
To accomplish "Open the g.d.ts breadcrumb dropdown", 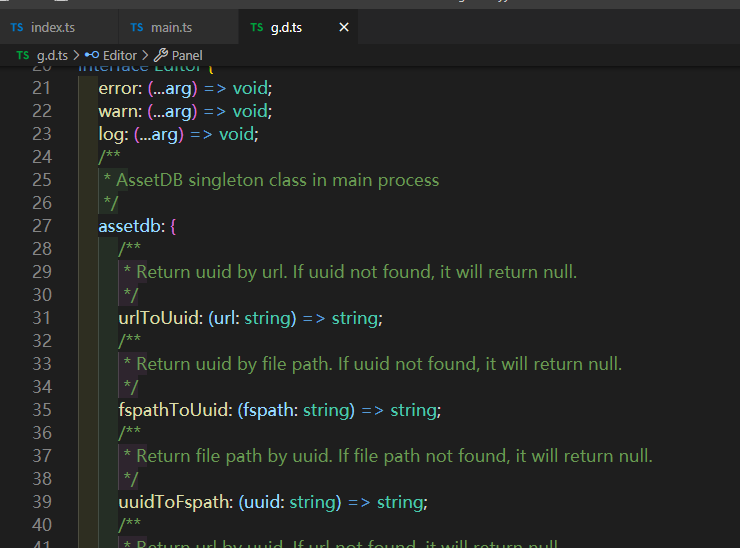I will 51,55.
